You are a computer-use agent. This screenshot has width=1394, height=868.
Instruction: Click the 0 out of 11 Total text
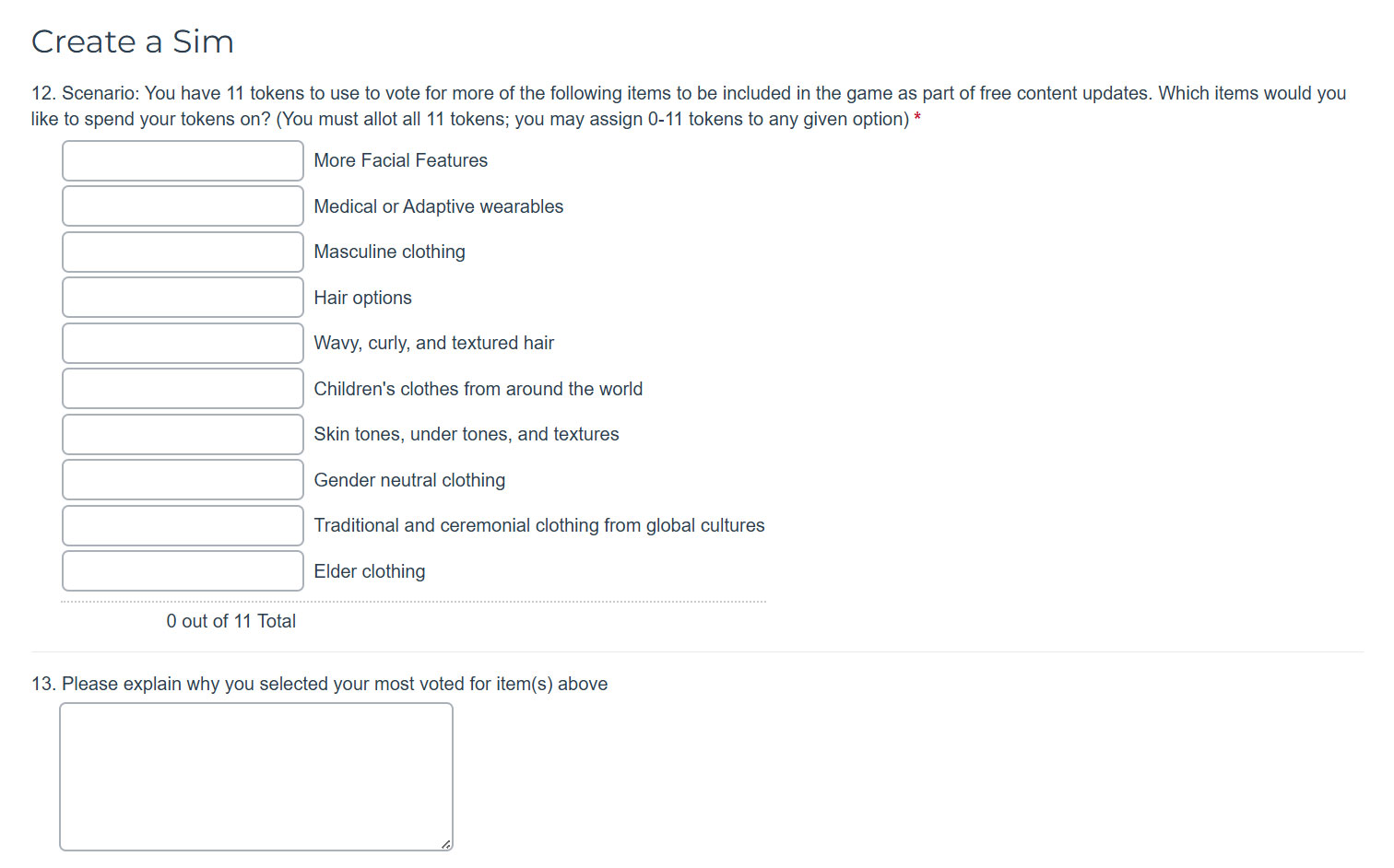coord(231,621)
